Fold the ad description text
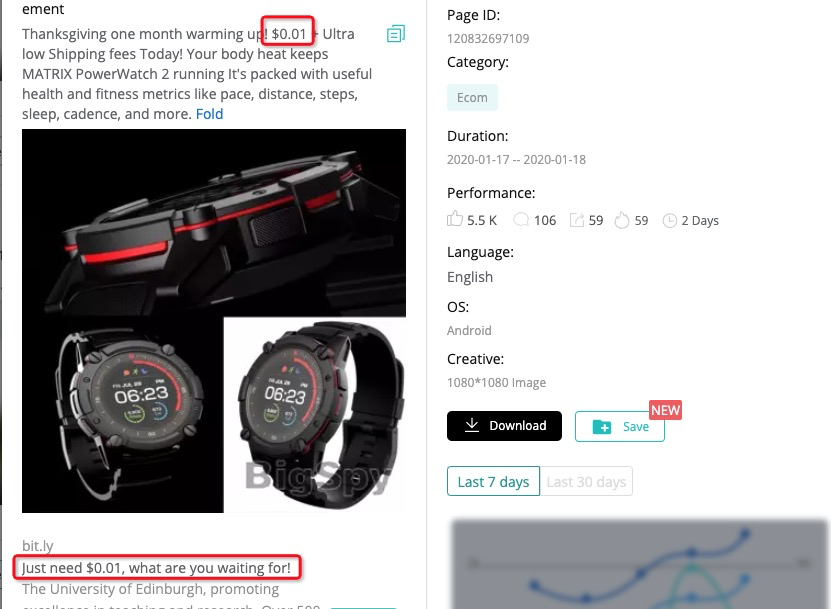Viewport: 831px width, 609px height. pyautogui.click(x=209, y=114)
